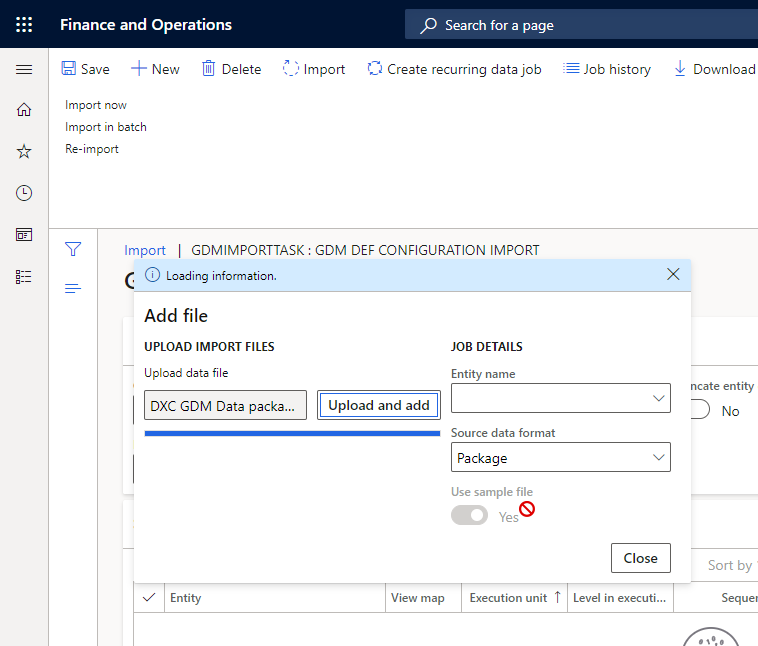Click the Import breadcrumb link

coord(145,250)
